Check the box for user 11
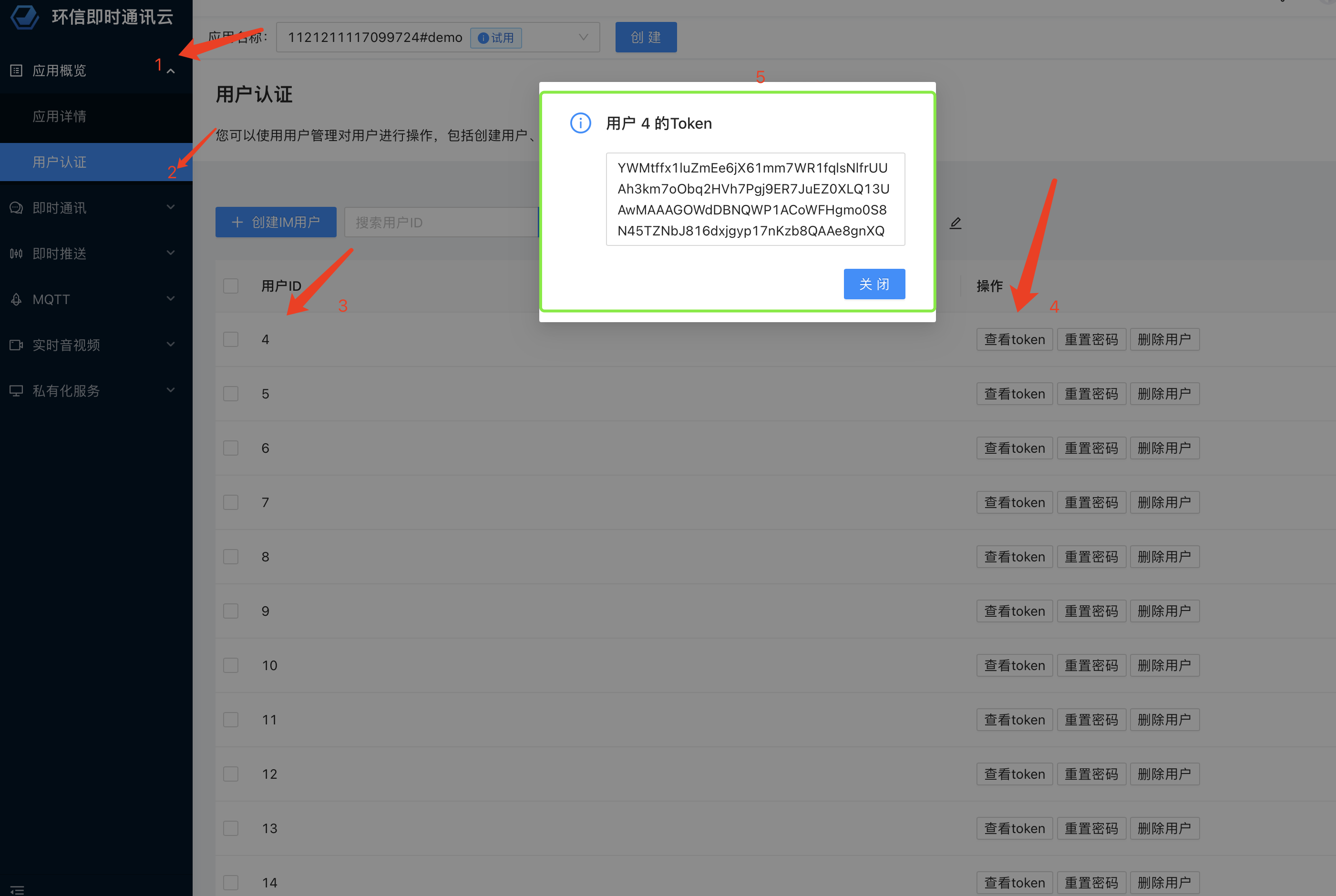 point(231,720)
